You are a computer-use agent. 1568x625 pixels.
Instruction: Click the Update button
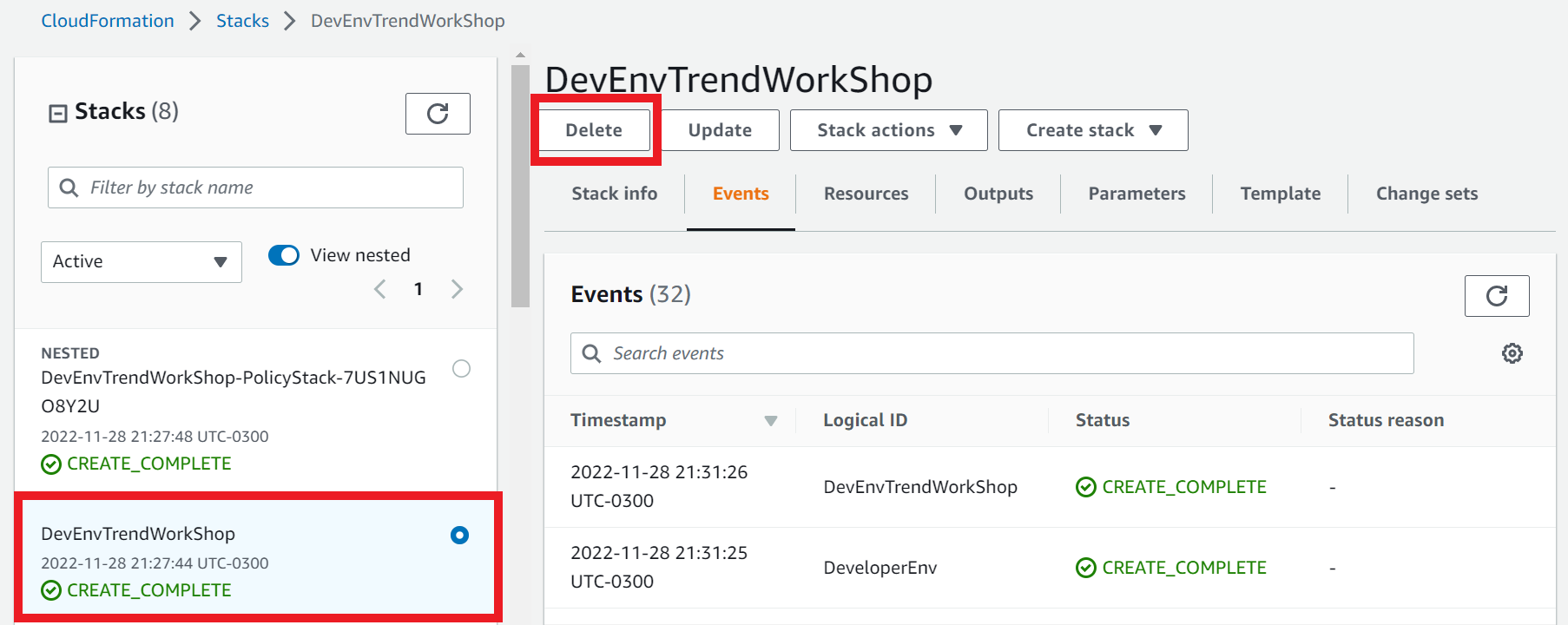click(721, 130)
